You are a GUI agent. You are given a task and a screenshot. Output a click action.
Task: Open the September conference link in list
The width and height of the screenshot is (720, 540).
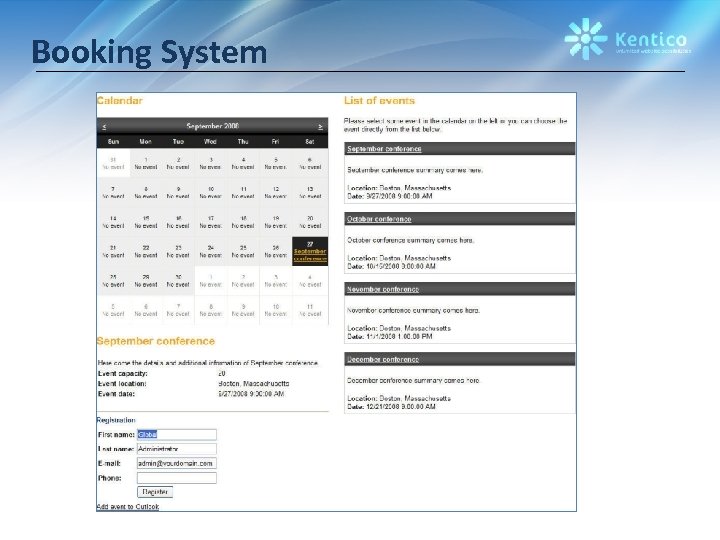click(x=384, y=149)
